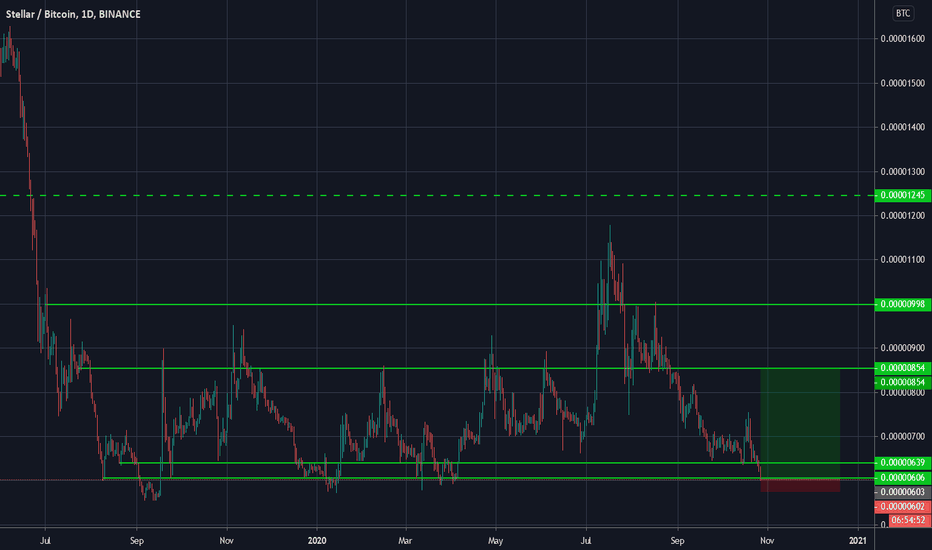Click the green 0.00000606 price label
Viewport: 932px width, 550px height.
coord(902,477)
